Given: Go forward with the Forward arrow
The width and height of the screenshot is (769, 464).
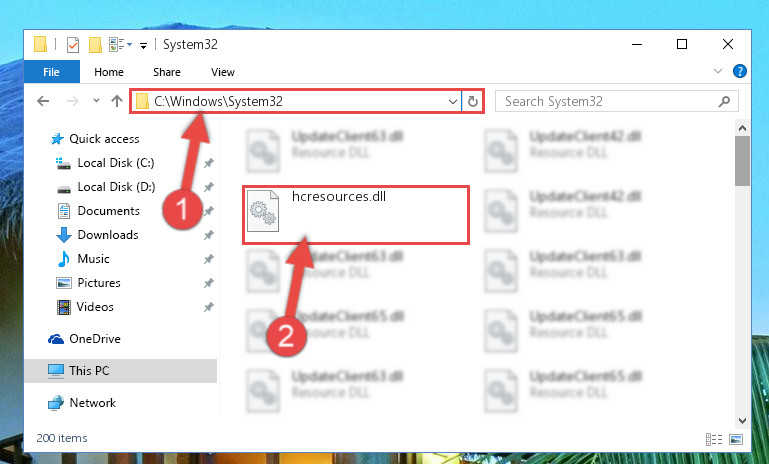Looking at the screenshot, I should (x=73, y=101).
